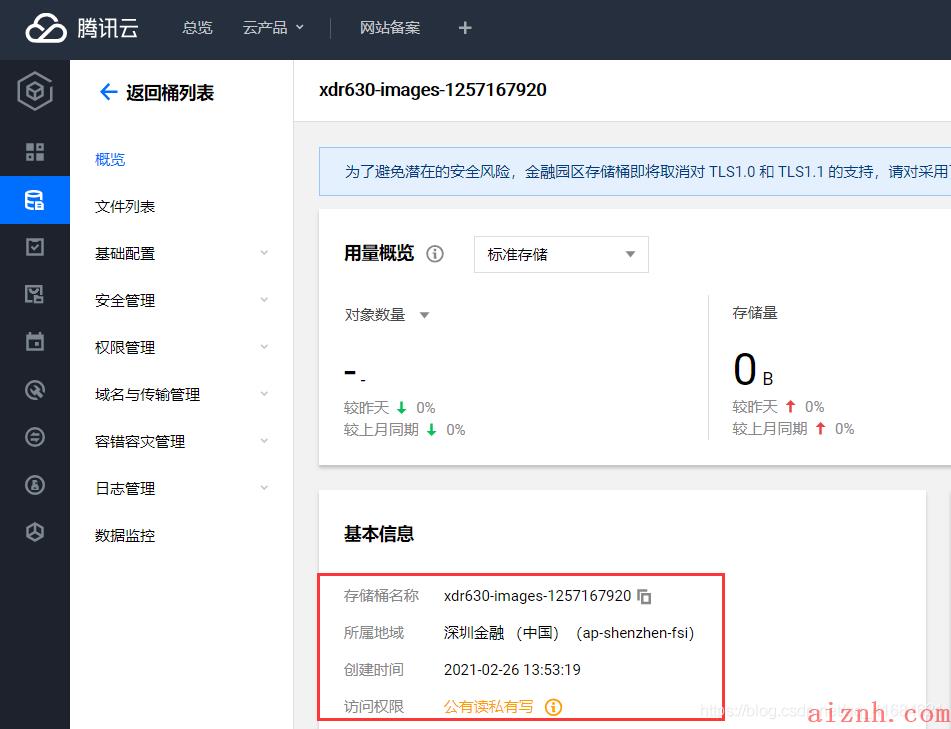Click info icon next to 公有读私有写
This screenshot has height=729, width=951.
click(553, 707)
